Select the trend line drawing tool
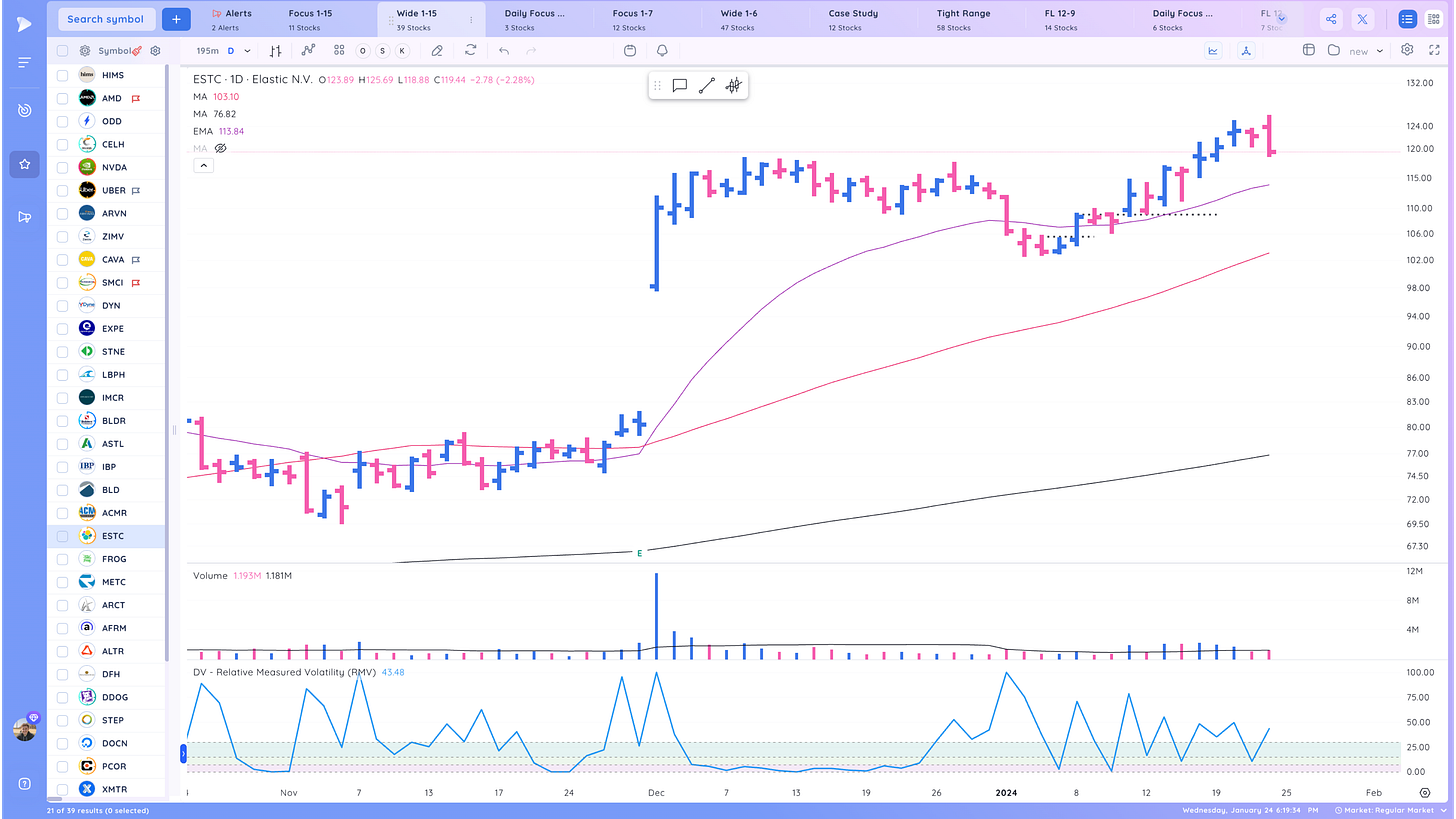This screenshot has height=819, width=1456. pyautogui.click(x=706, y=86)
